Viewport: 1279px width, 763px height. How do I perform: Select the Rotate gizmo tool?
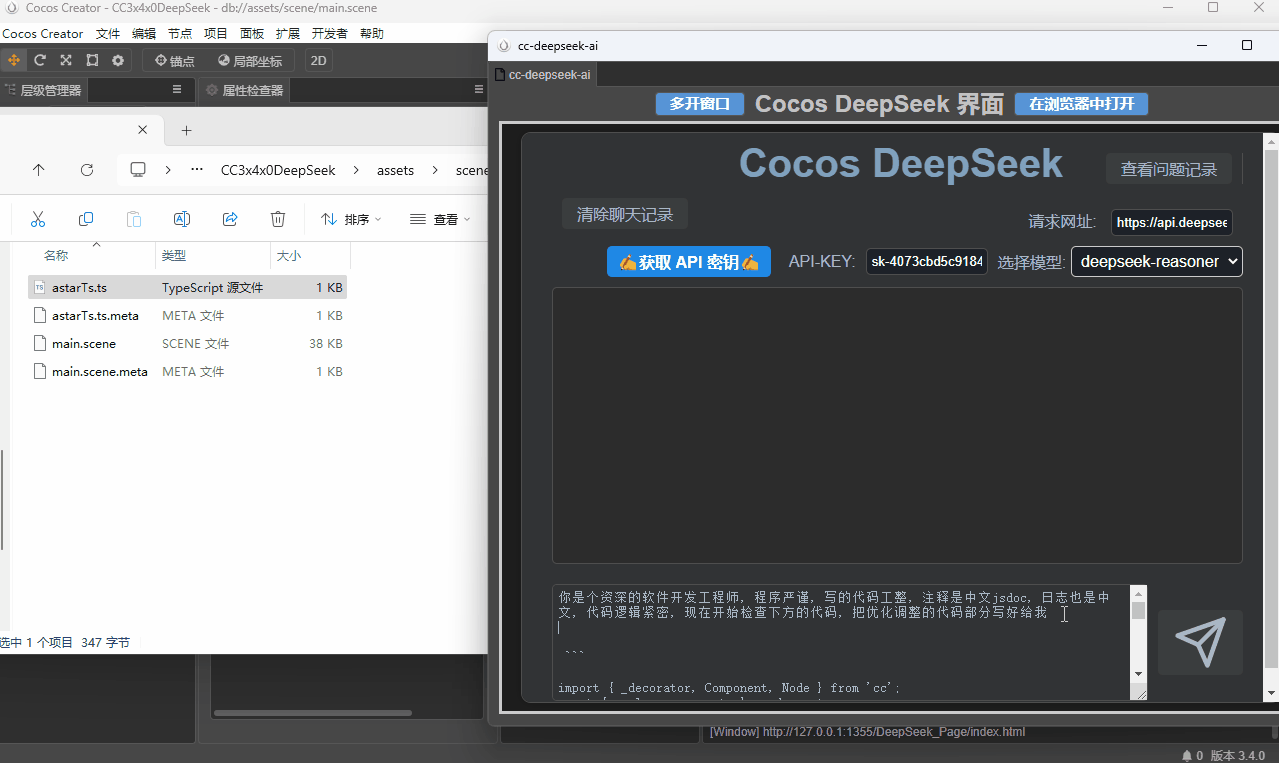(40, 60)
